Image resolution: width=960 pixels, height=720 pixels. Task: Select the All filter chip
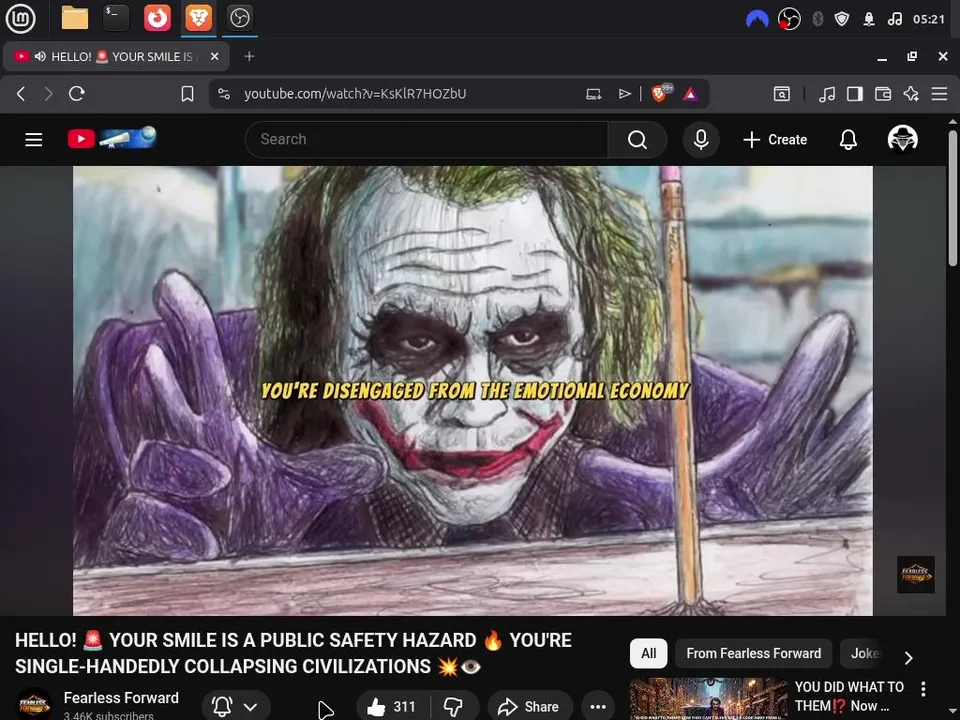coord(648,653)
